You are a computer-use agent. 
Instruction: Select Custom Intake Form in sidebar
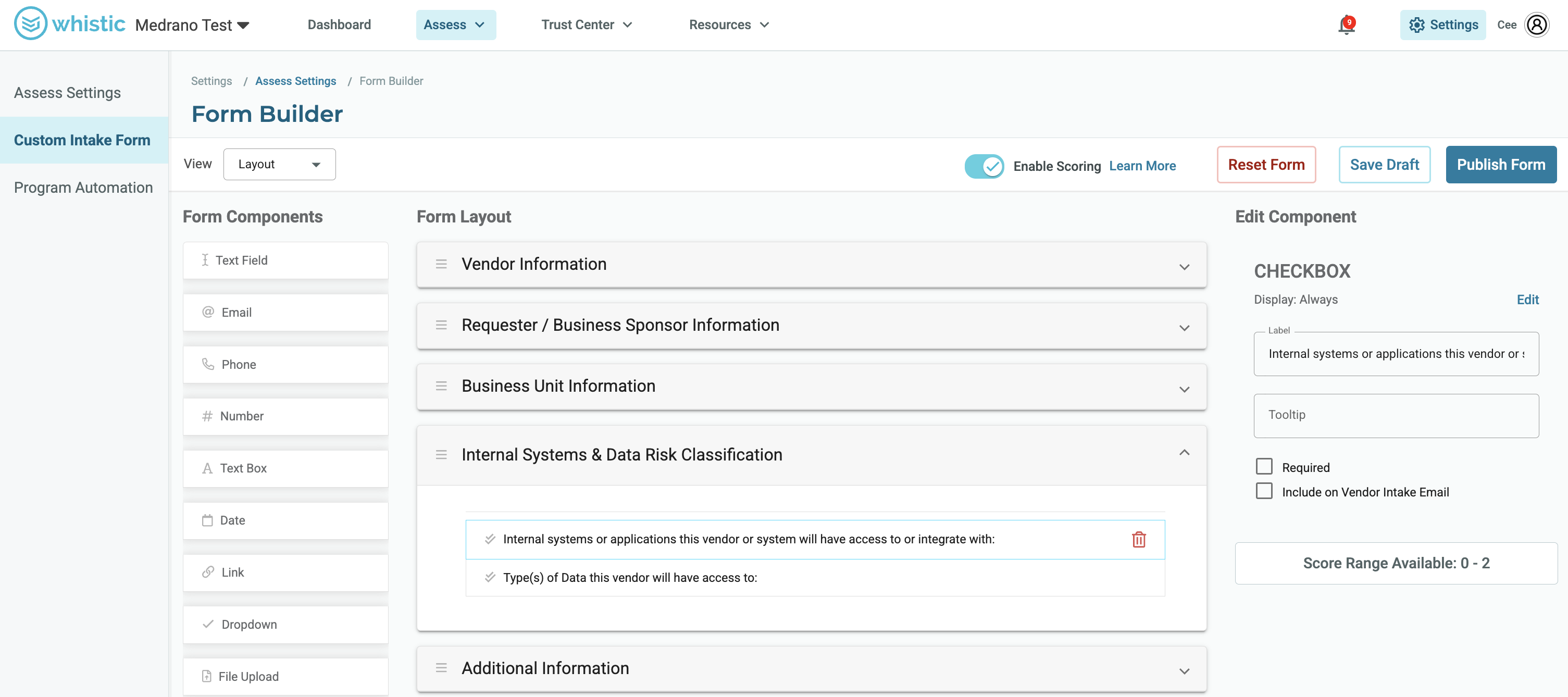point(84,140)
